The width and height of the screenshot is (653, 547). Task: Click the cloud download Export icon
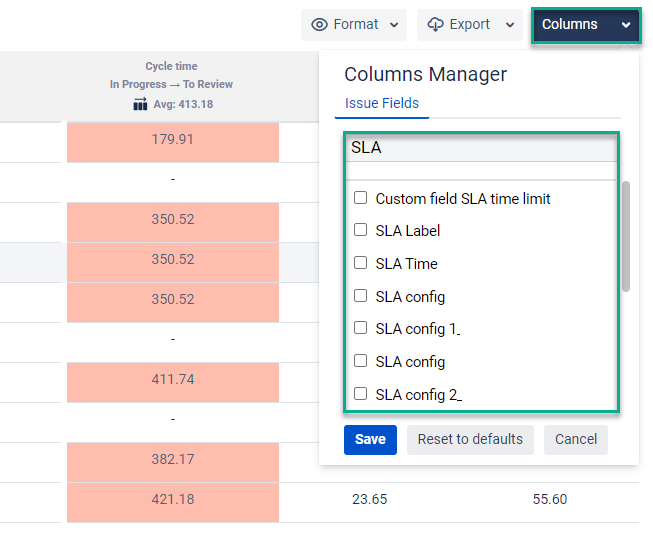pyautogui.click(x=436, y=25)
